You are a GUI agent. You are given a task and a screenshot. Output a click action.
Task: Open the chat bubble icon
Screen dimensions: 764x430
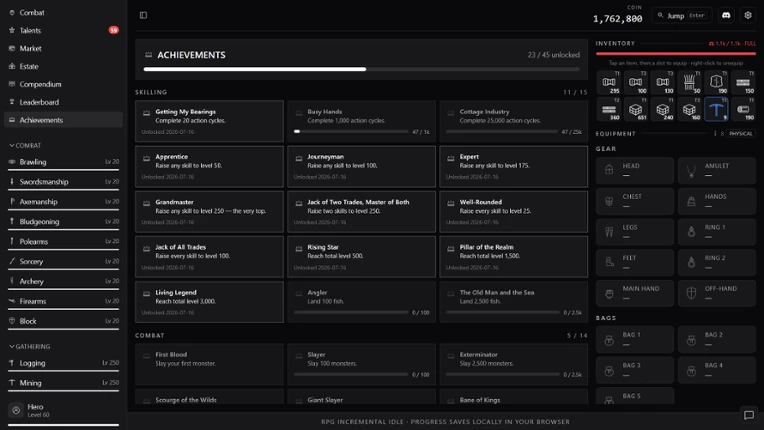pyautogui.click(x=749, y=415)
